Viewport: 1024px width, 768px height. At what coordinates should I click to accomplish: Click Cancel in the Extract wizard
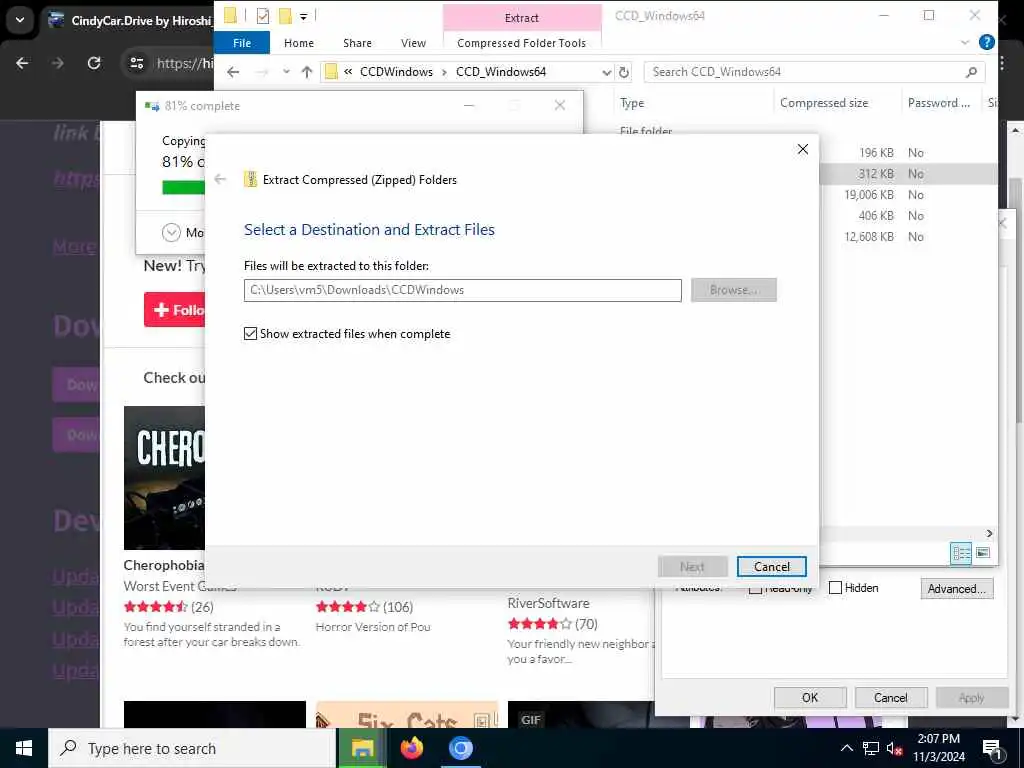coord(771,567)
